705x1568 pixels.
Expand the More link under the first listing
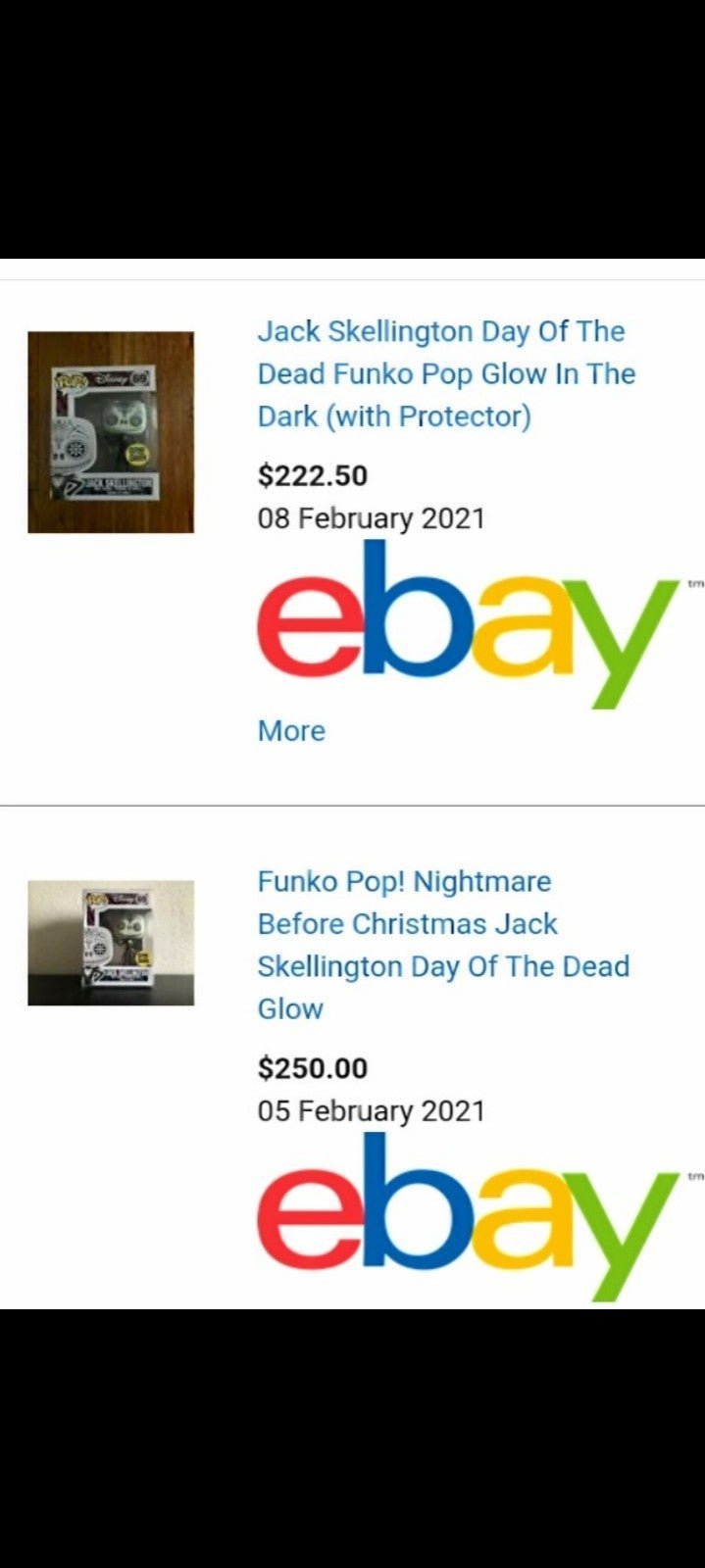(291, 731)
